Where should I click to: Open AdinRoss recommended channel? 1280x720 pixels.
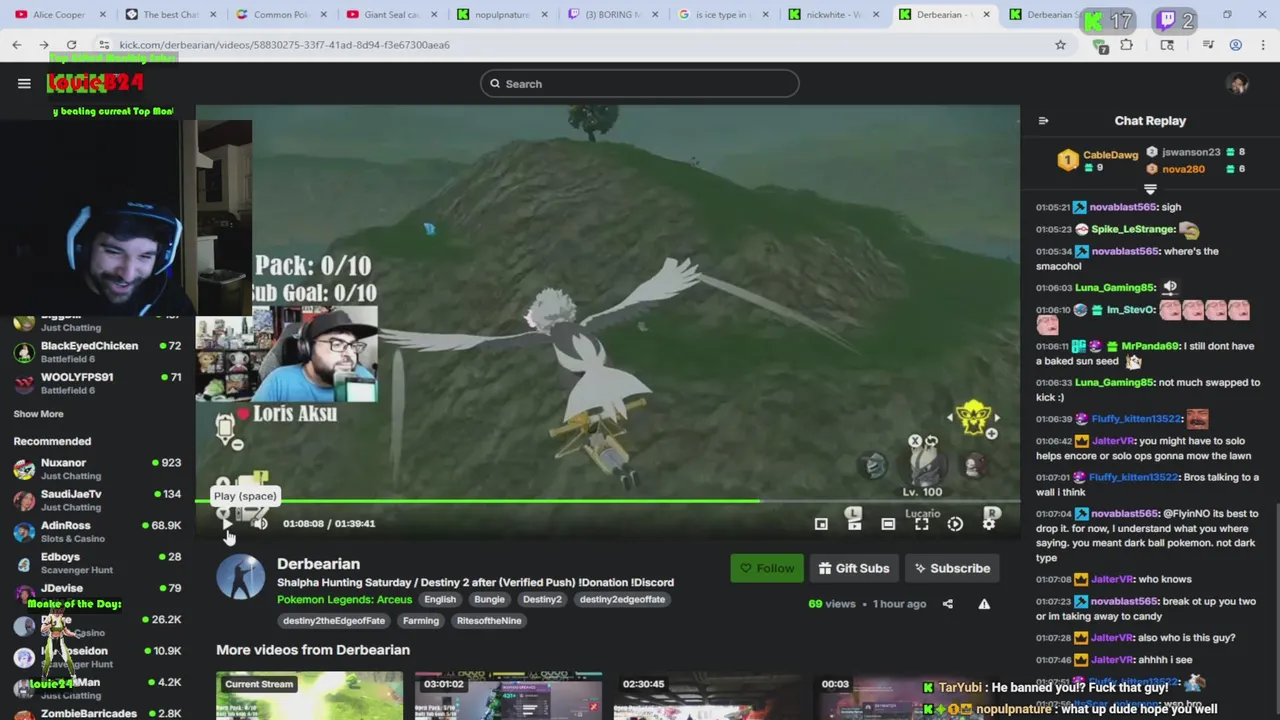point(96,531)
